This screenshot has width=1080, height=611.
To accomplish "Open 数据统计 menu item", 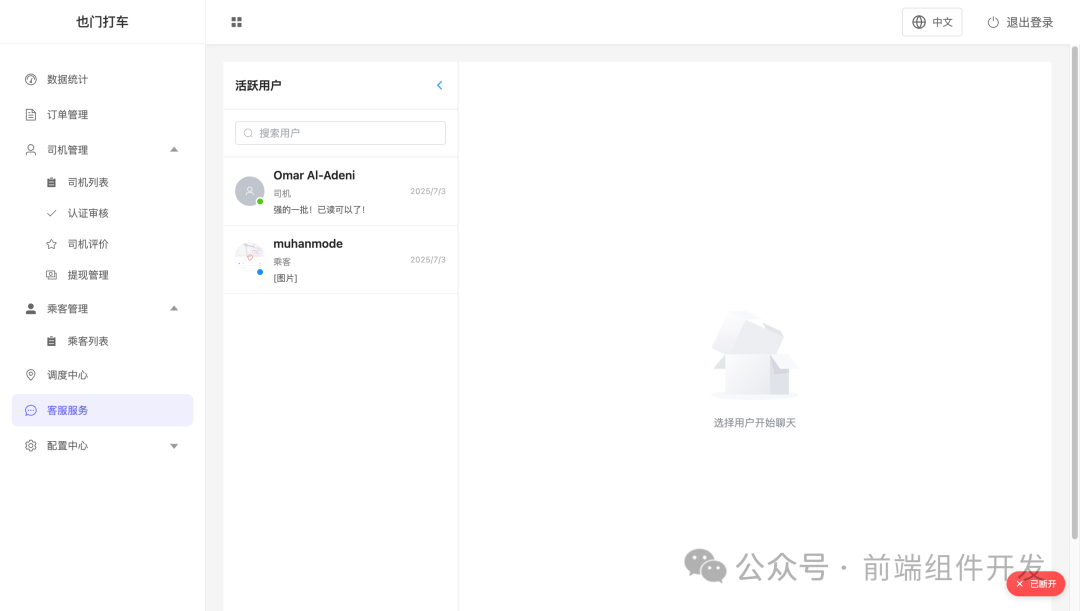I will 102,79.
